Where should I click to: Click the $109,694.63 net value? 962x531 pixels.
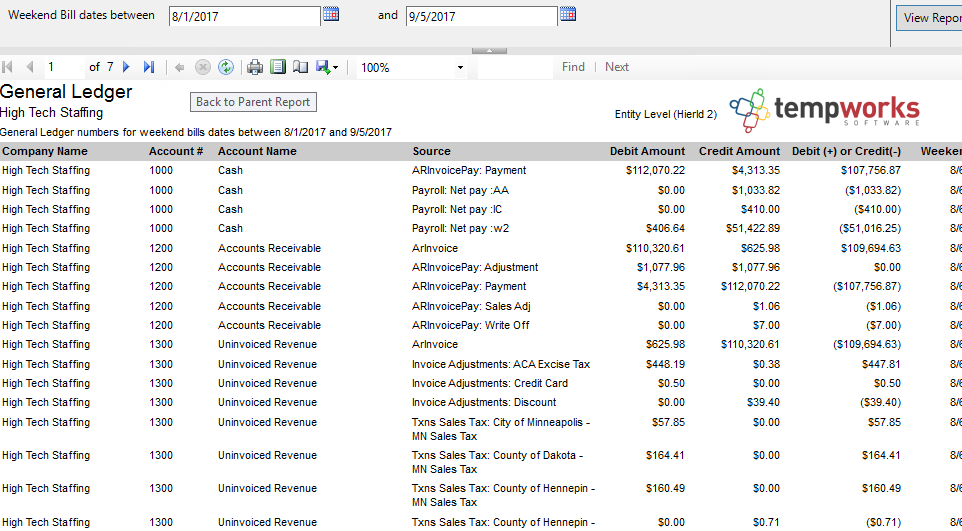tap(871, 248)
